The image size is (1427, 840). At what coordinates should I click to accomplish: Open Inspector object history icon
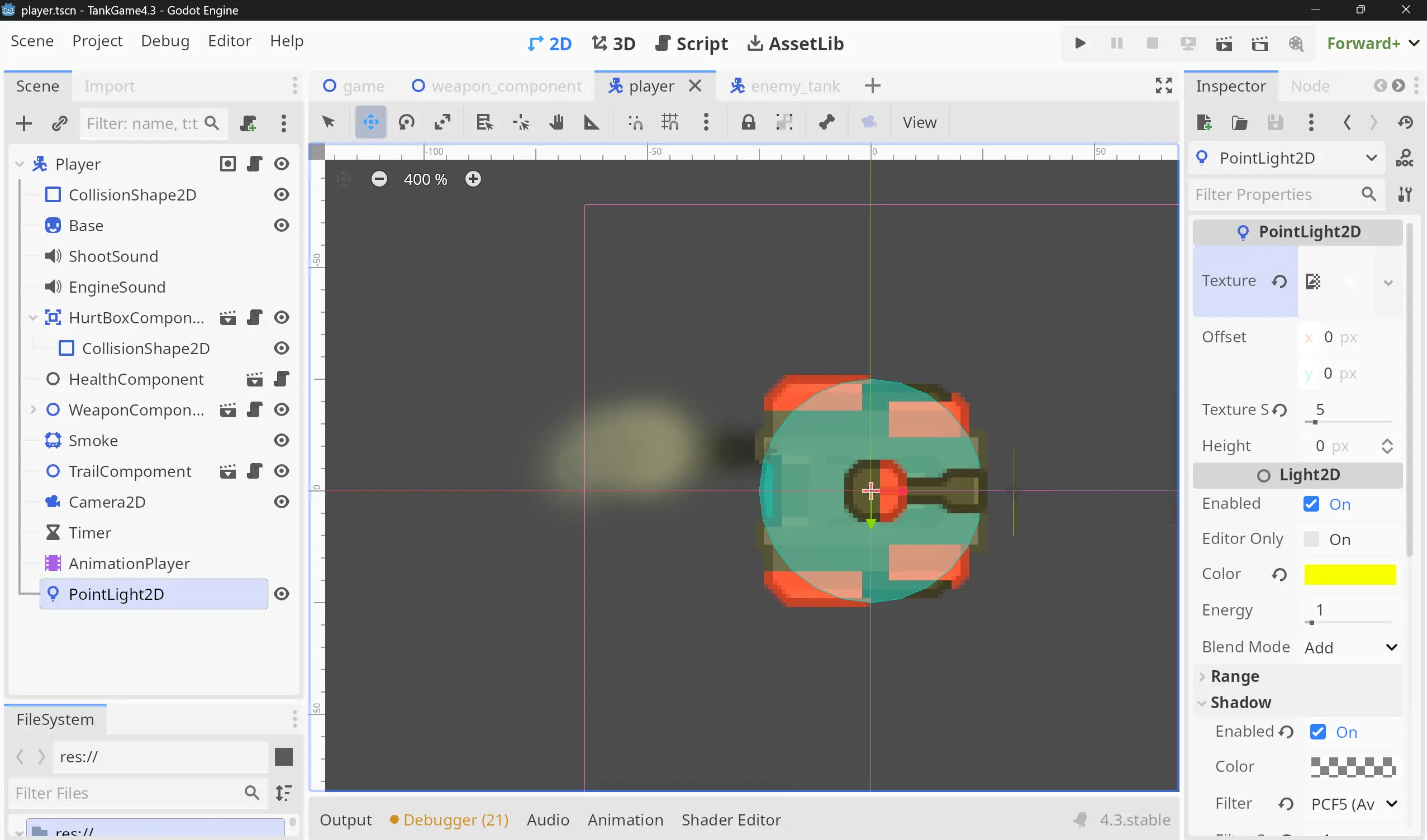point(1405,122)
